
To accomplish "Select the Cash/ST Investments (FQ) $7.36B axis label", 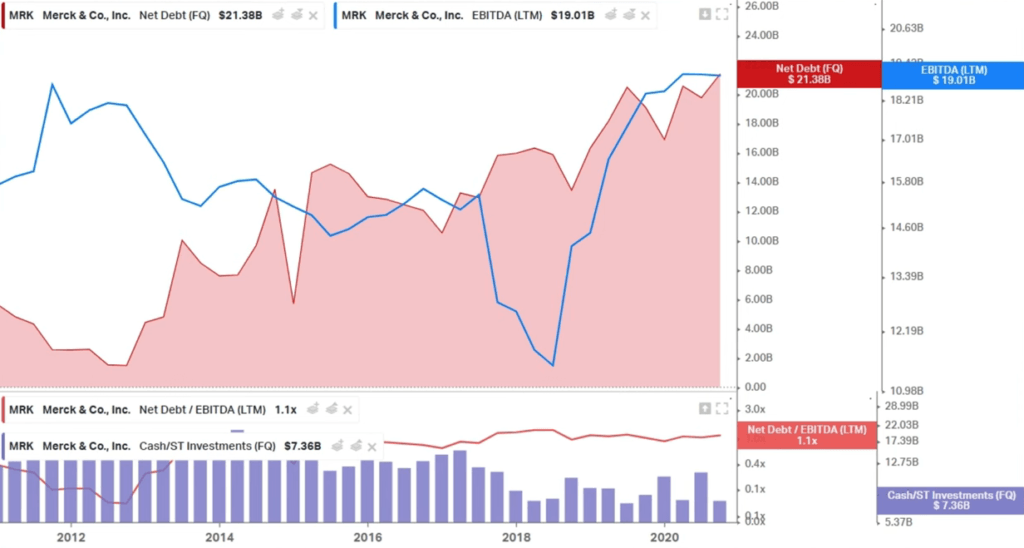I will [950, 500].
